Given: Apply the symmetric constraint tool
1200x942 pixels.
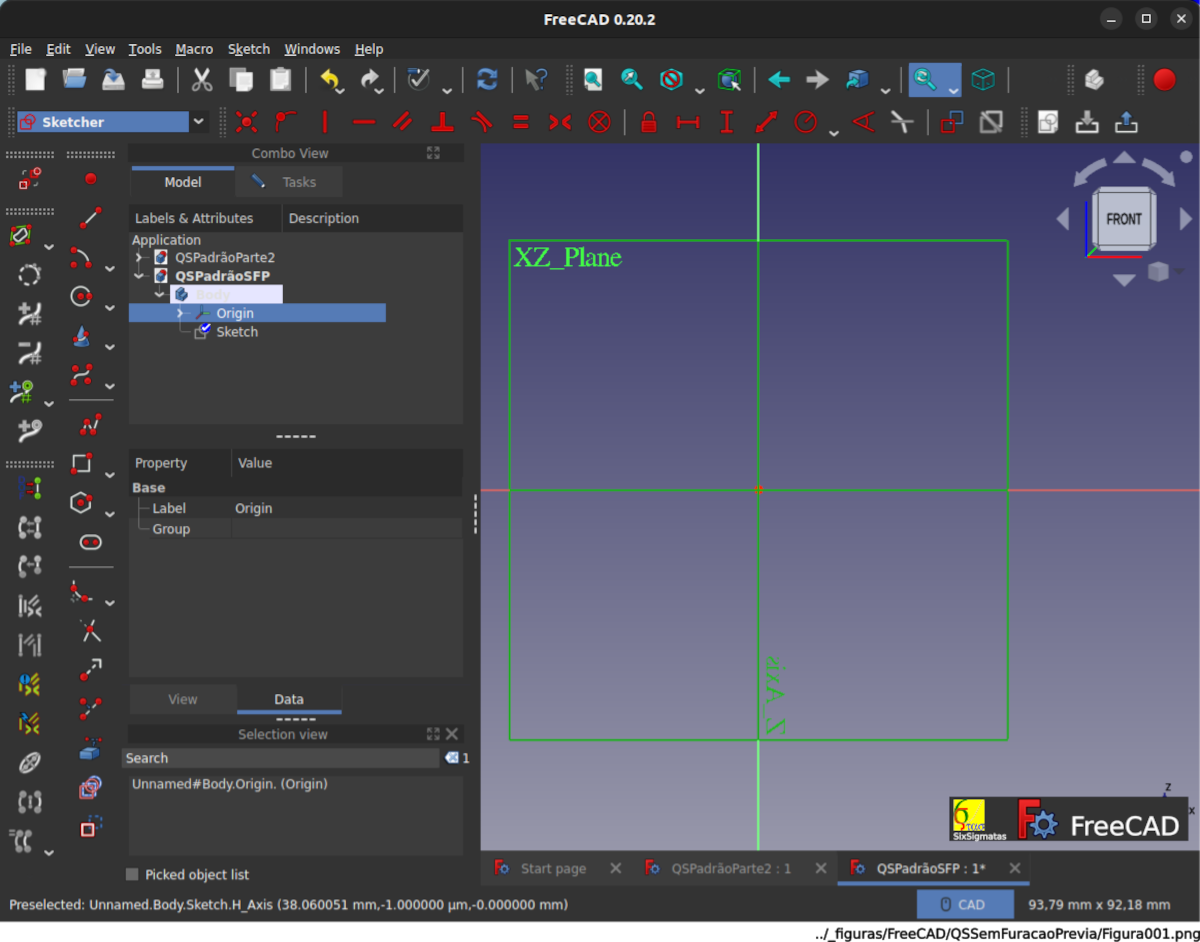Looking at the screenshot, I should tap(559, 122).
